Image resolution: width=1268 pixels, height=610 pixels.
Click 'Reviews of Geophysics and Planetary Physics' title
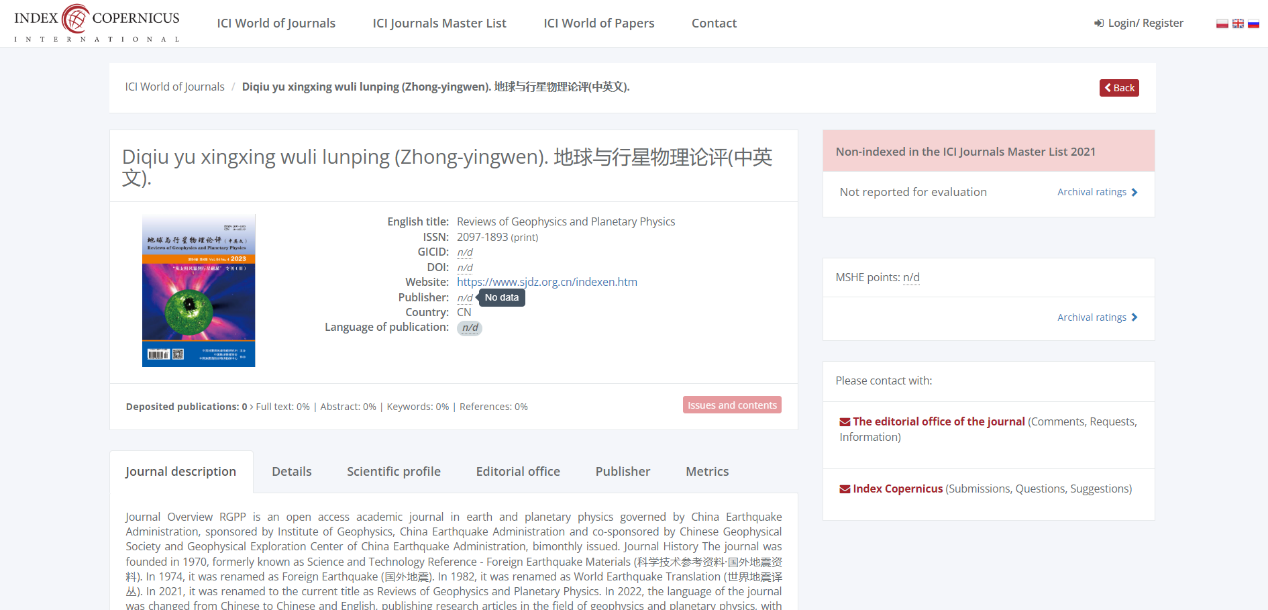pos(566,222)
